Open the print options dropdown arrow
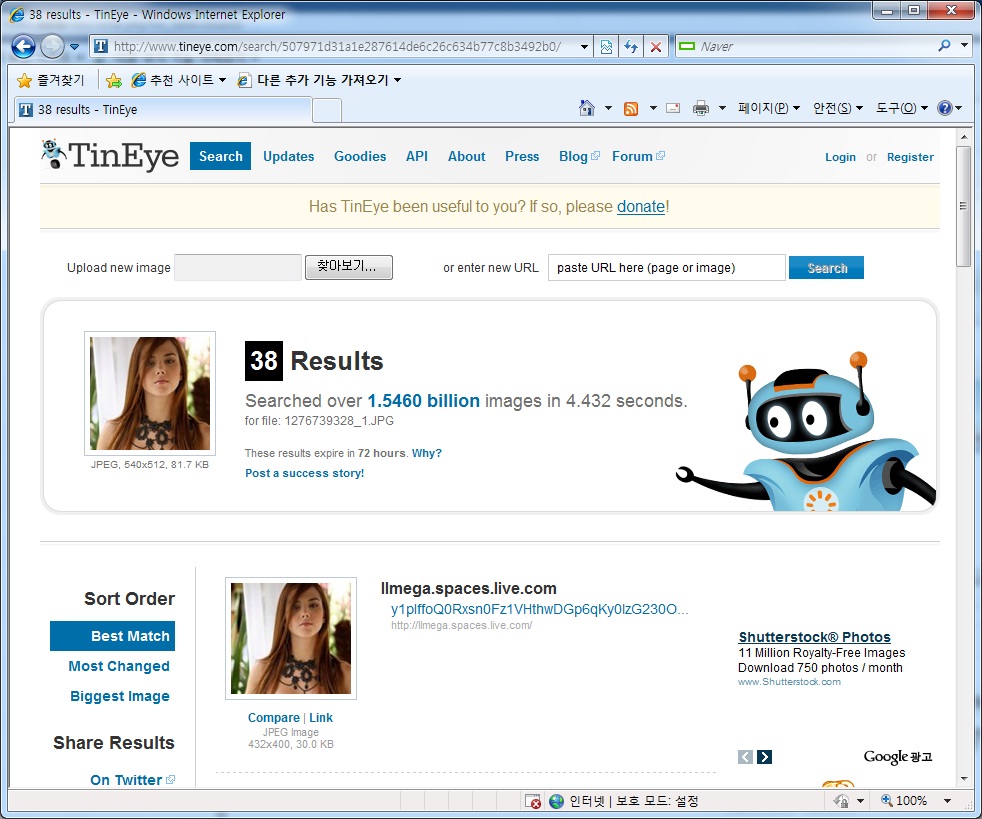Screen dimensions: 982x819 point(722,108)
